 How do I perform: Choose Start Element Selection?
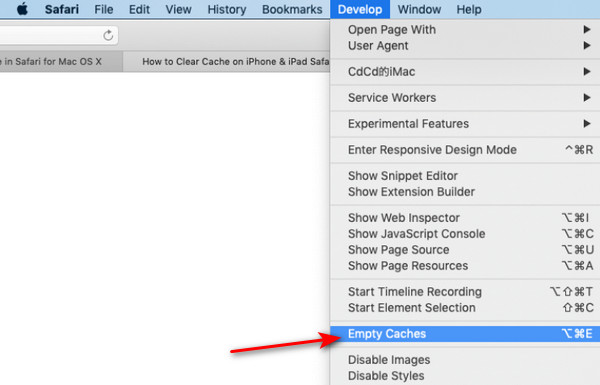(x=465, y=308)
